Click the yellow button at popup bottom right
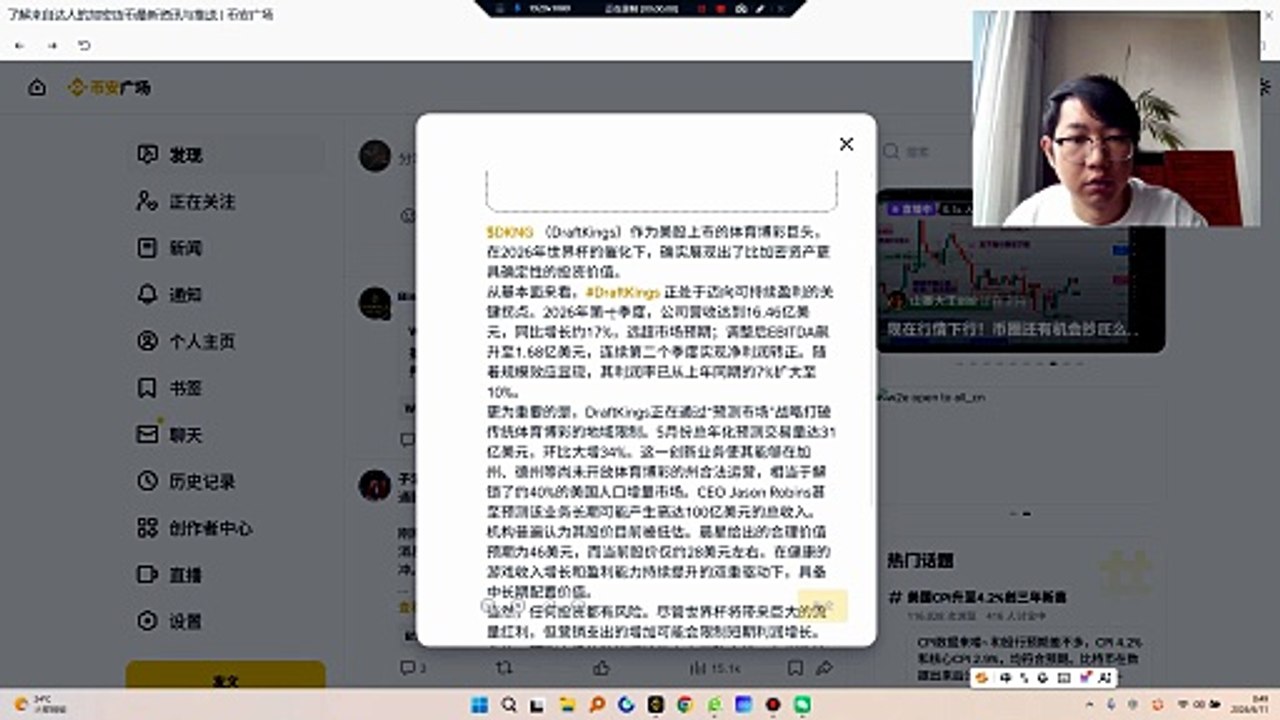Image resolution: width=1280 pixels, height=720 pixels. tap(822, 605)
